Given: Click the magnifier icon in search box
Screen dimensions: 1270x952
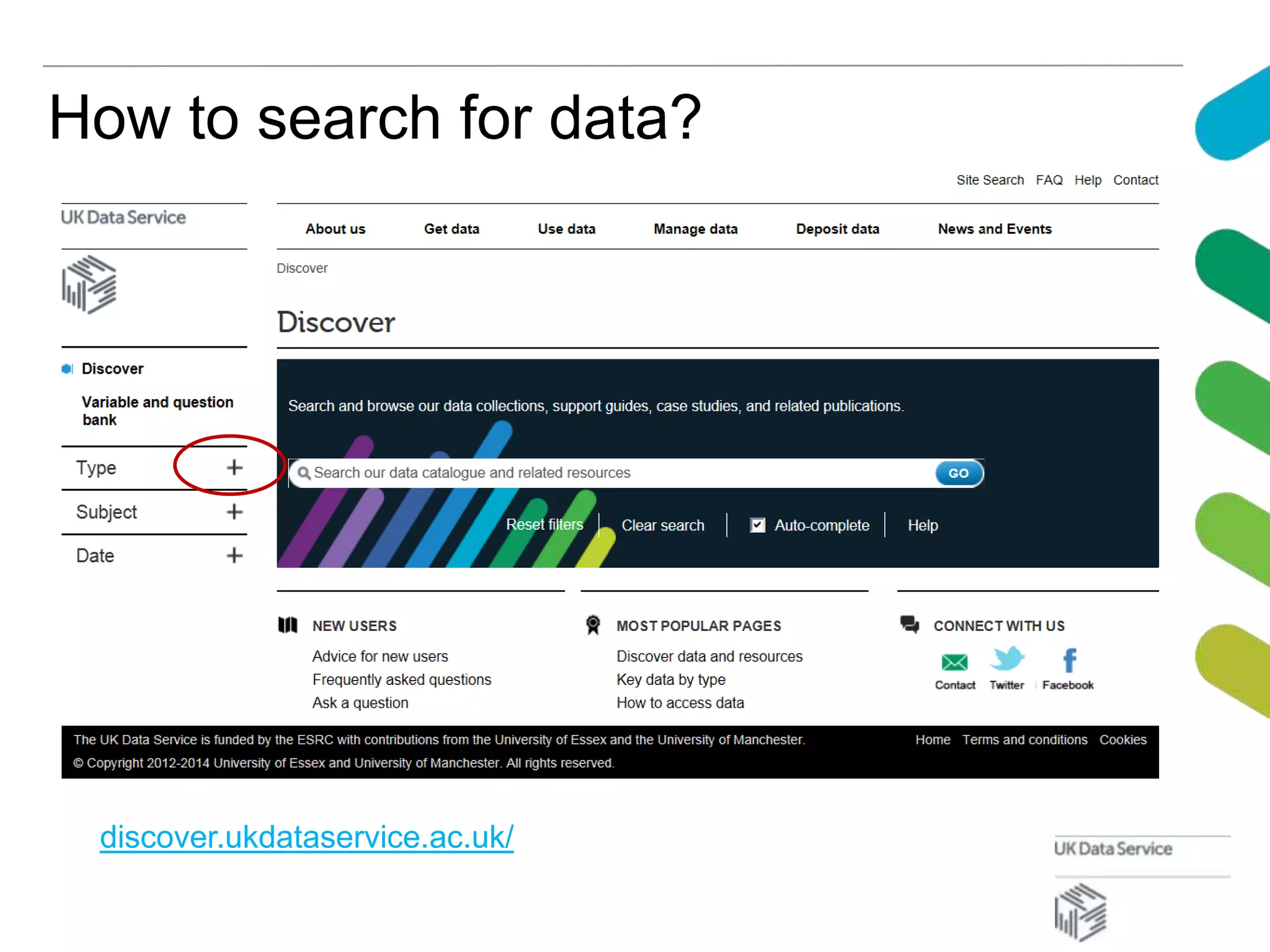Looking at the screenshot, I should point(304,474).
